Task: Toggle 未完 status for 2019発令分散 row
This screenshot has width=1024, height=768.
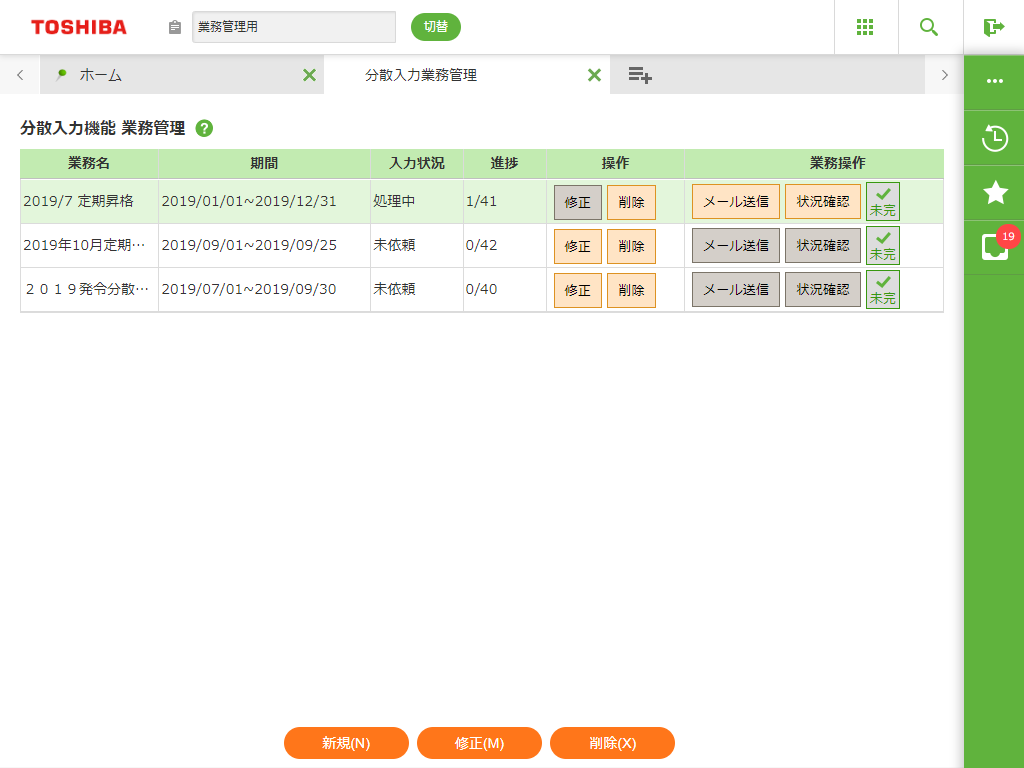Action: (883, 289)
